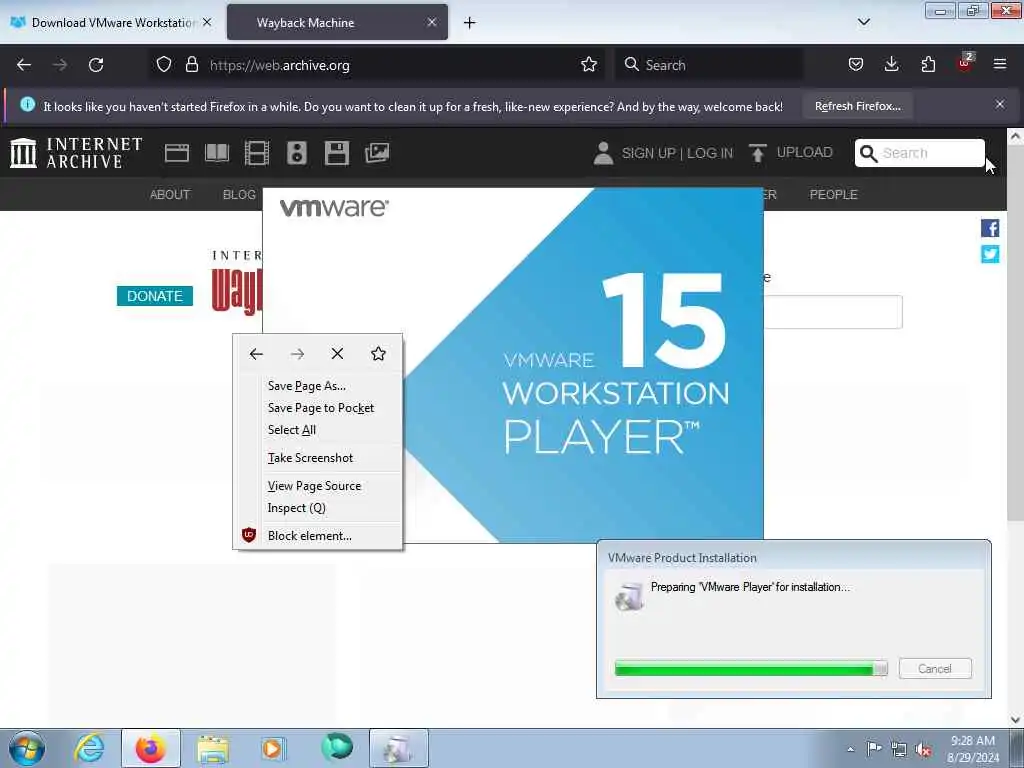The width and height of the screenshot is (1024, 768).
Task: Reload the current page
Action: click(96, 65)
